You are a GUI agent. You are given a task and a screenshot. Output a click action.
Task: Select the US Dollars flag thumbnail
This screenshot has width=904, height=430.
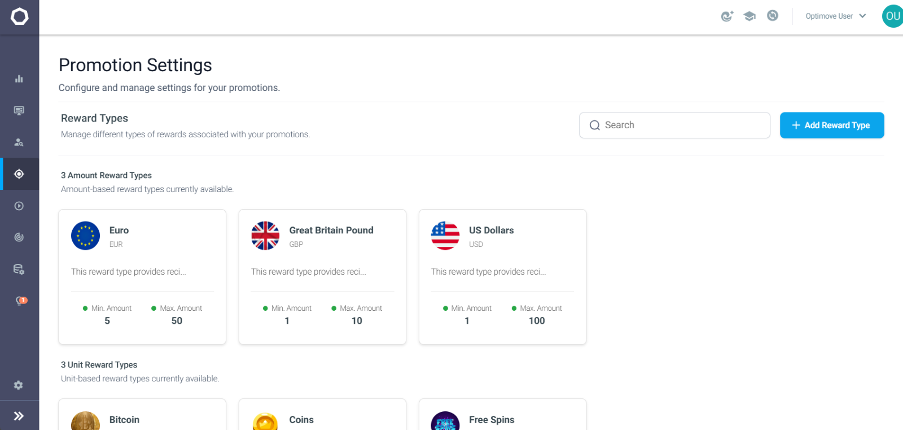445,236
